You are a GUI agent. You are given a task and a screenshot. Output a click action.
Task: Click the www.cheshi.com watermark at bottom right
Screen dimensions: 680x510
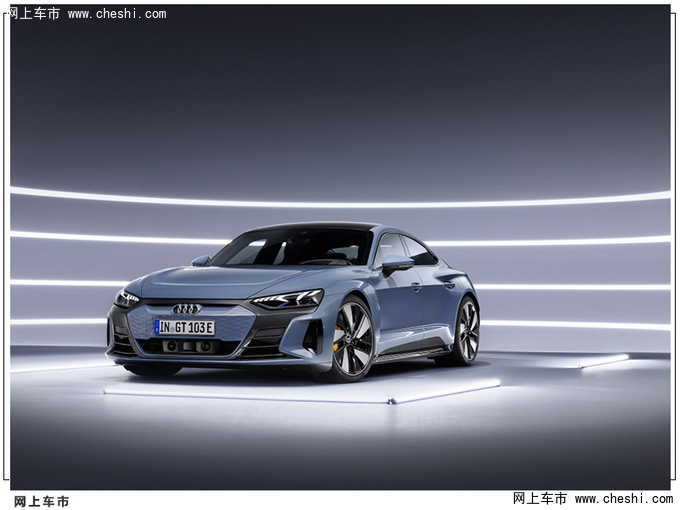[622, 498]
